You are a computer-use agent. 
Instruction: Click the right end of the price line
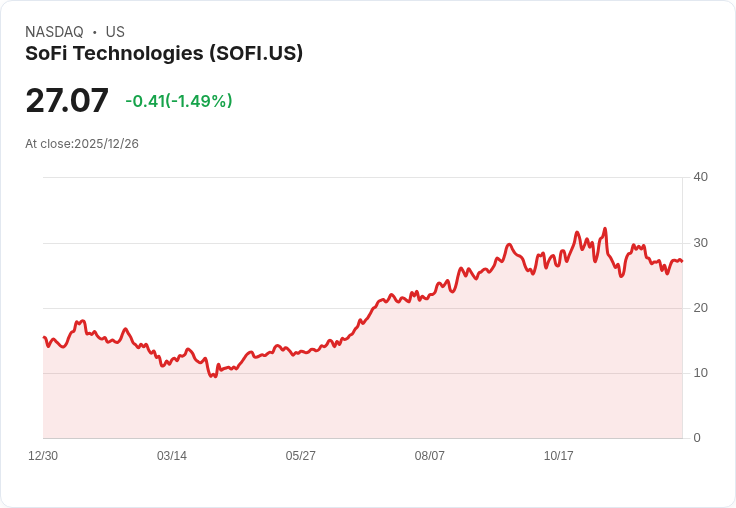[682, 261]
